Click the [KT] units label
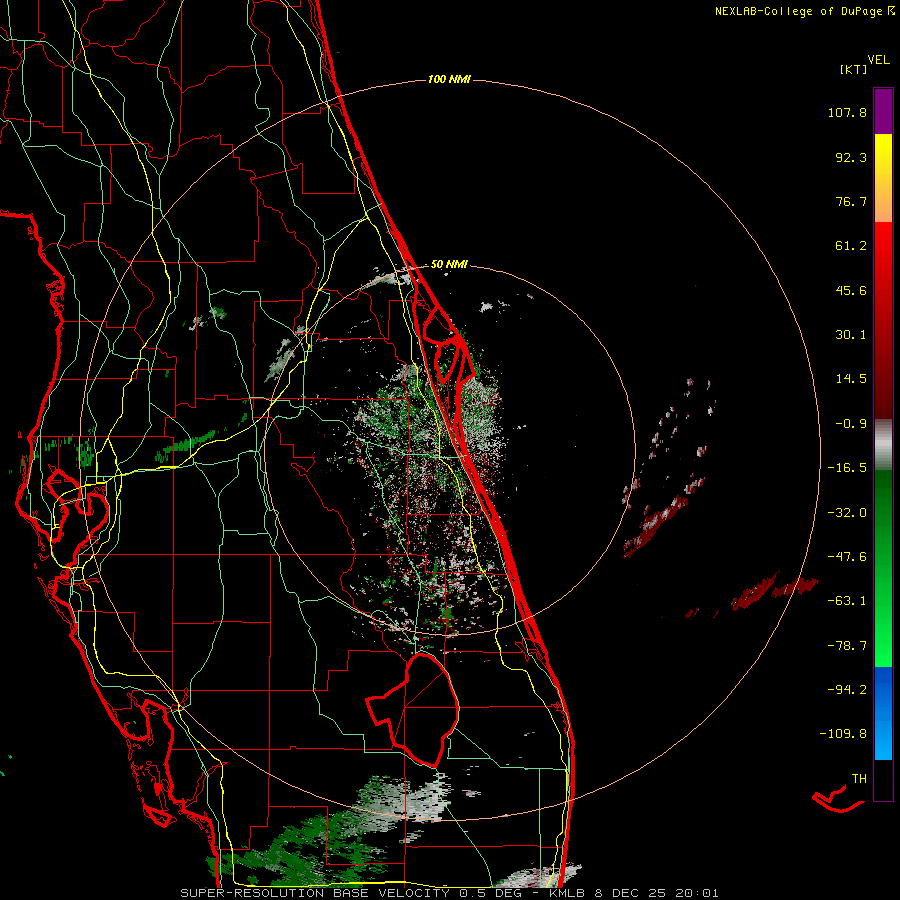Viewport: 900px width, 900px height. click(854, 69)
